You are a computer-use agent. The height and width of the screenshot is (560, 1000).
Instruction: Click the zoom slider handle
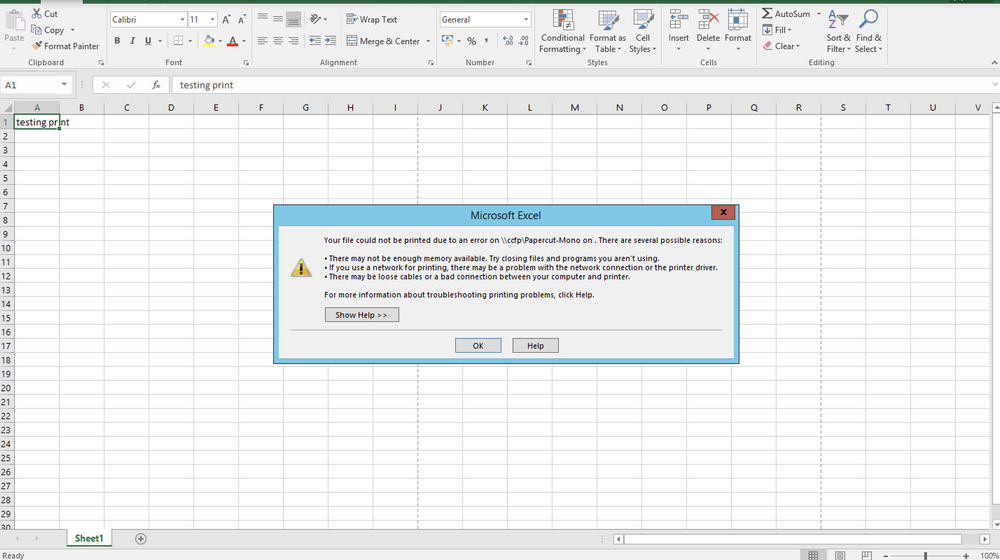coord(925,556)
